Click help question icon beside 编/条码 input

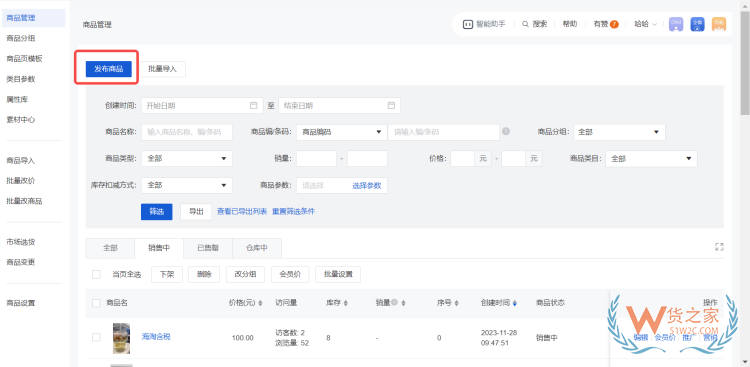coord(506,132)
